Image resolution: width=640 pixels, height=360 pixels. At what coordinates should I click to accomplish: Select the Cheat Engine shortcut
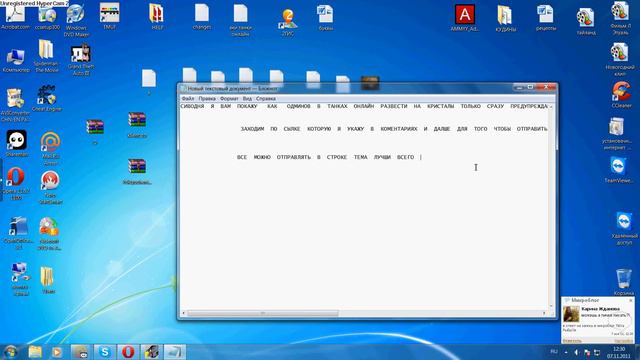click(47, 98)
